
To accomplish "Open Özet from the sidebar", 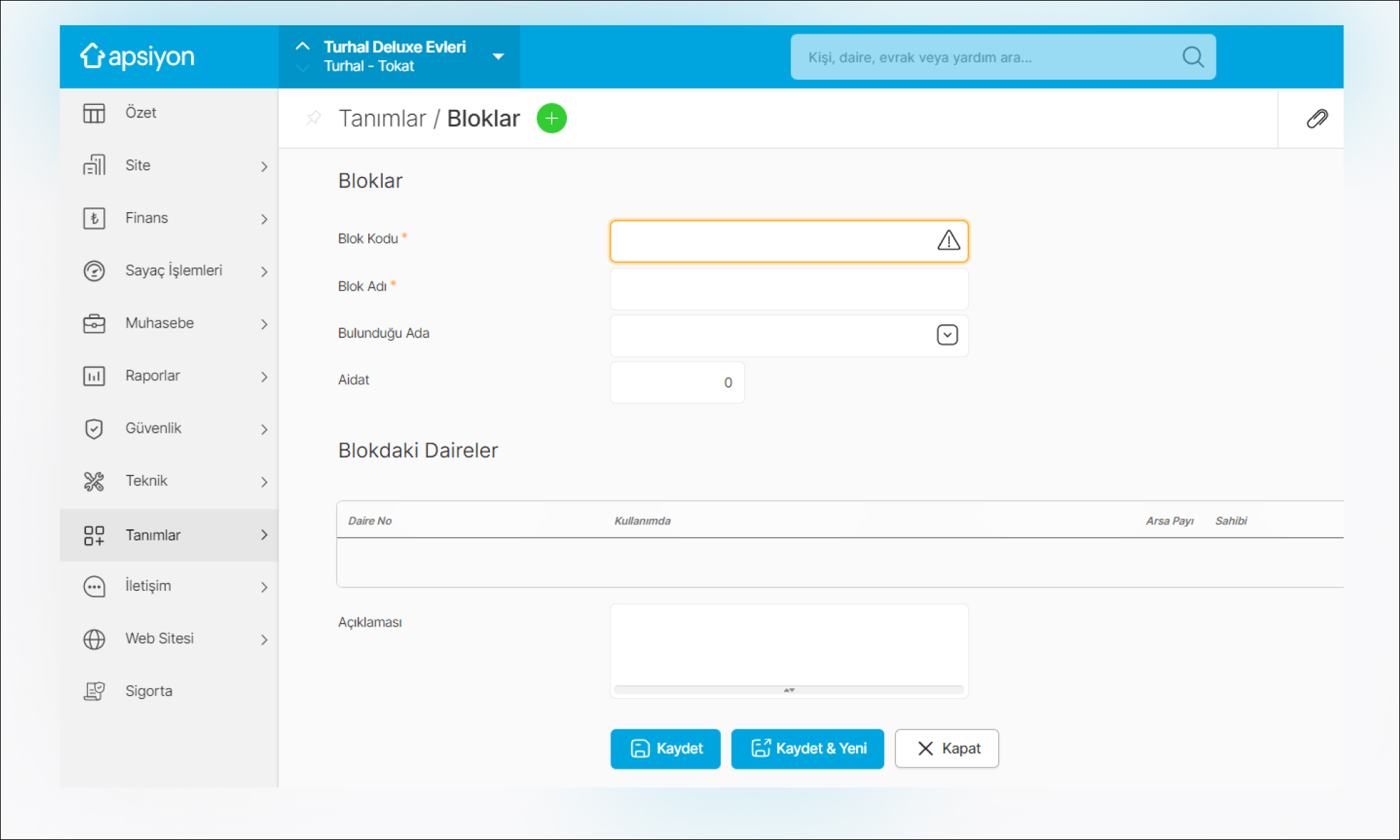I will pyautogui.click(x=141, y=113).
